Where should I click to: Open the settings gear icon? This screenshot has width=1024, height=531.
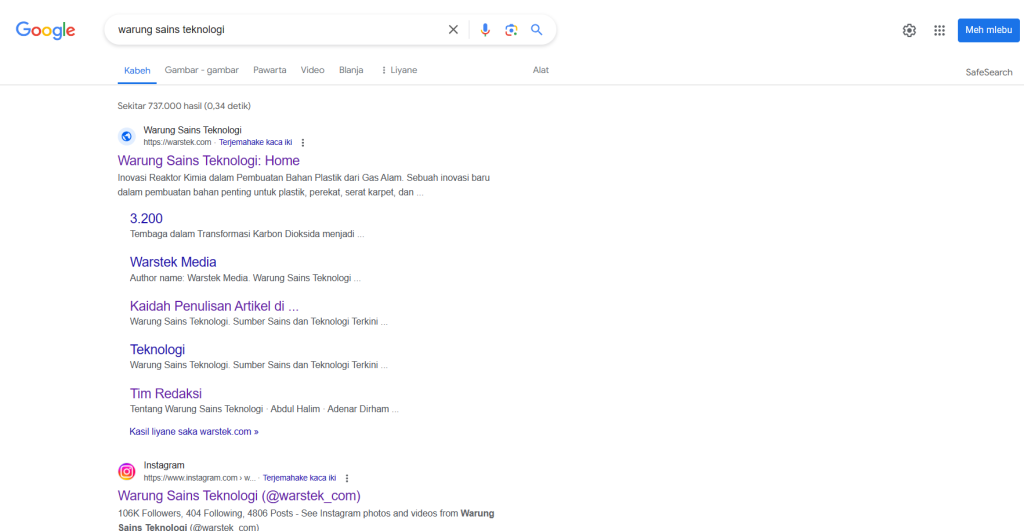[x=909, y=30]
